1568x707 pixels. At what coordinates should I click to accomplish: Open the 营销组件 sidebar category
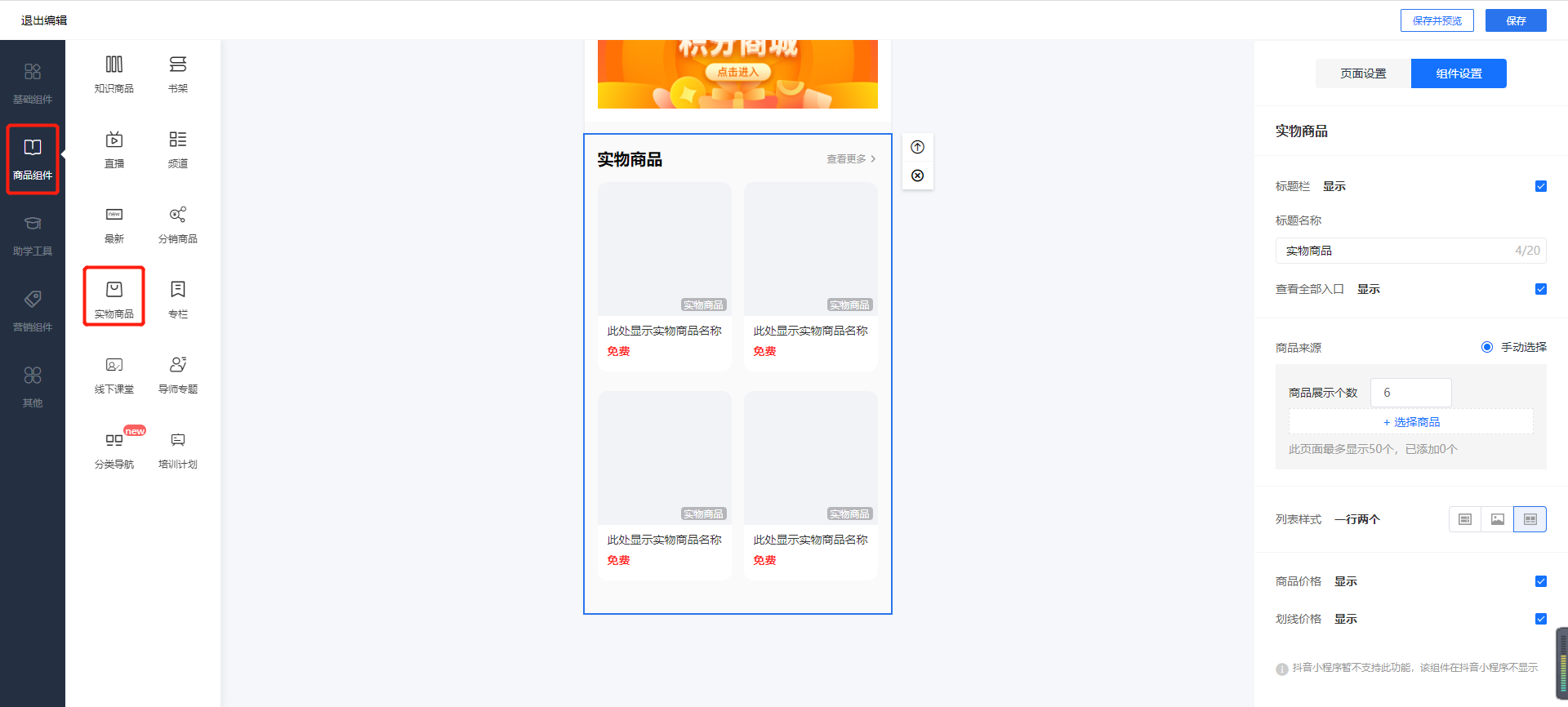(x=33, y=311)
